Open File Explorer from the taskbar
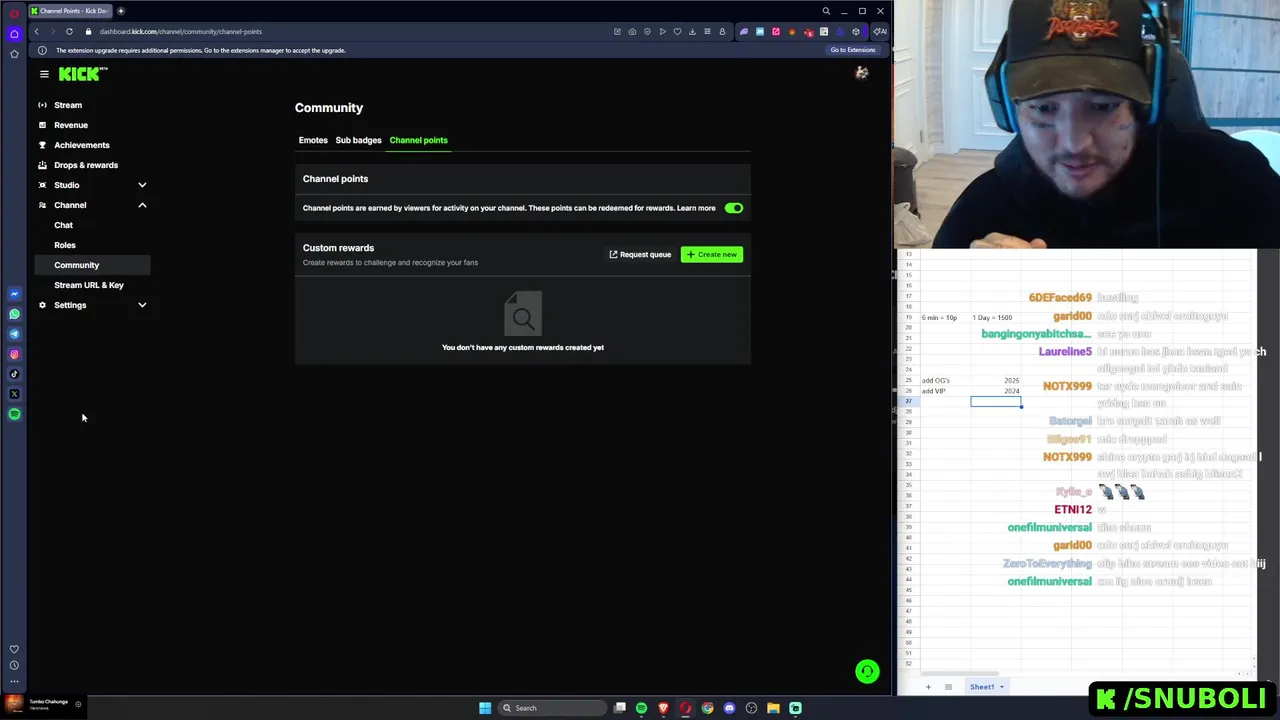Screen dimensions: 1280x720 (773, 708)
